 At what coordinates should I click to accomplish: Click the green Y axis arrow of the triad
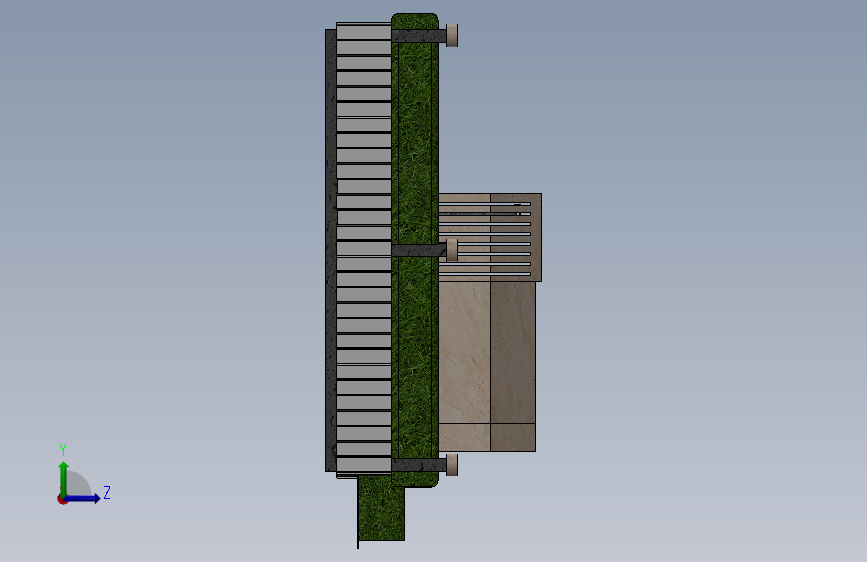coord(64,478)
